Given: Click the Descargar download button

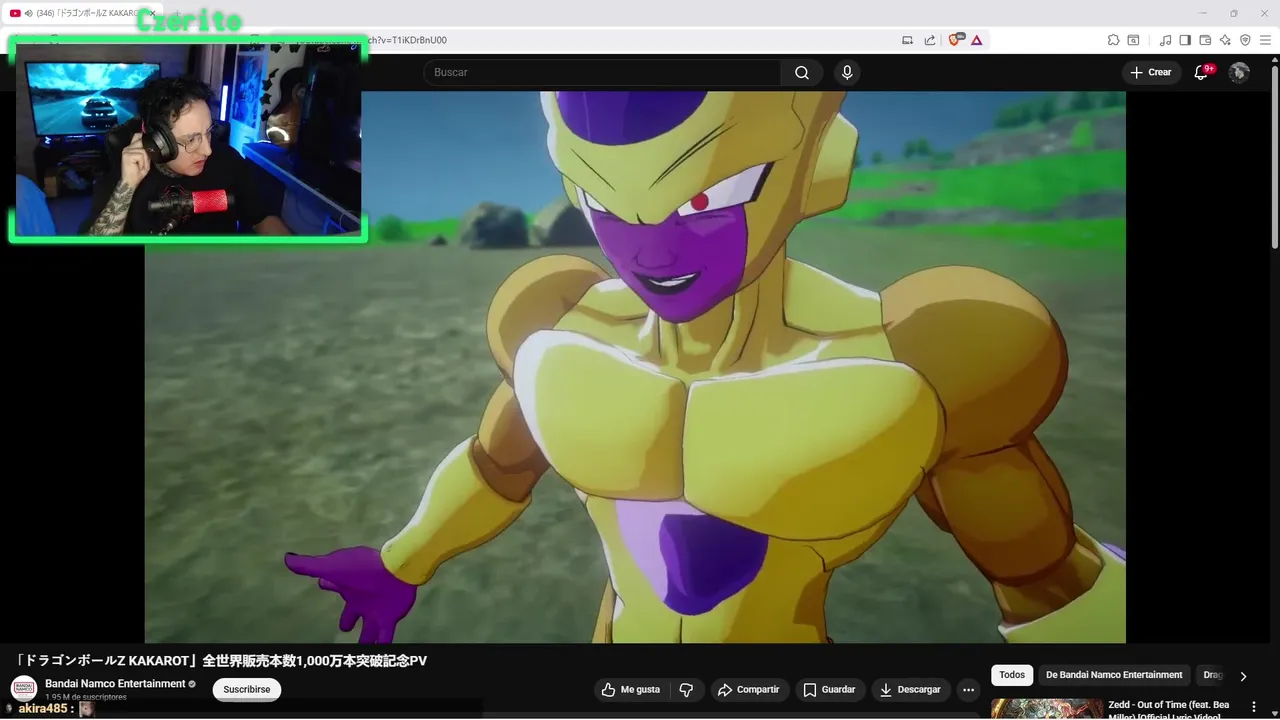Looking at the screenshot, I should click(x=910, y=690).
